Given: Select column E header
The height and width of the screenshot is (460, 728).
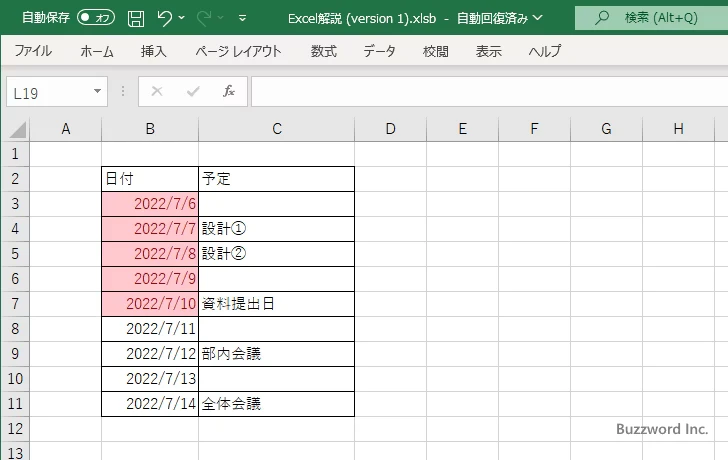Looking at the screenshot, I should pos(462,129).
